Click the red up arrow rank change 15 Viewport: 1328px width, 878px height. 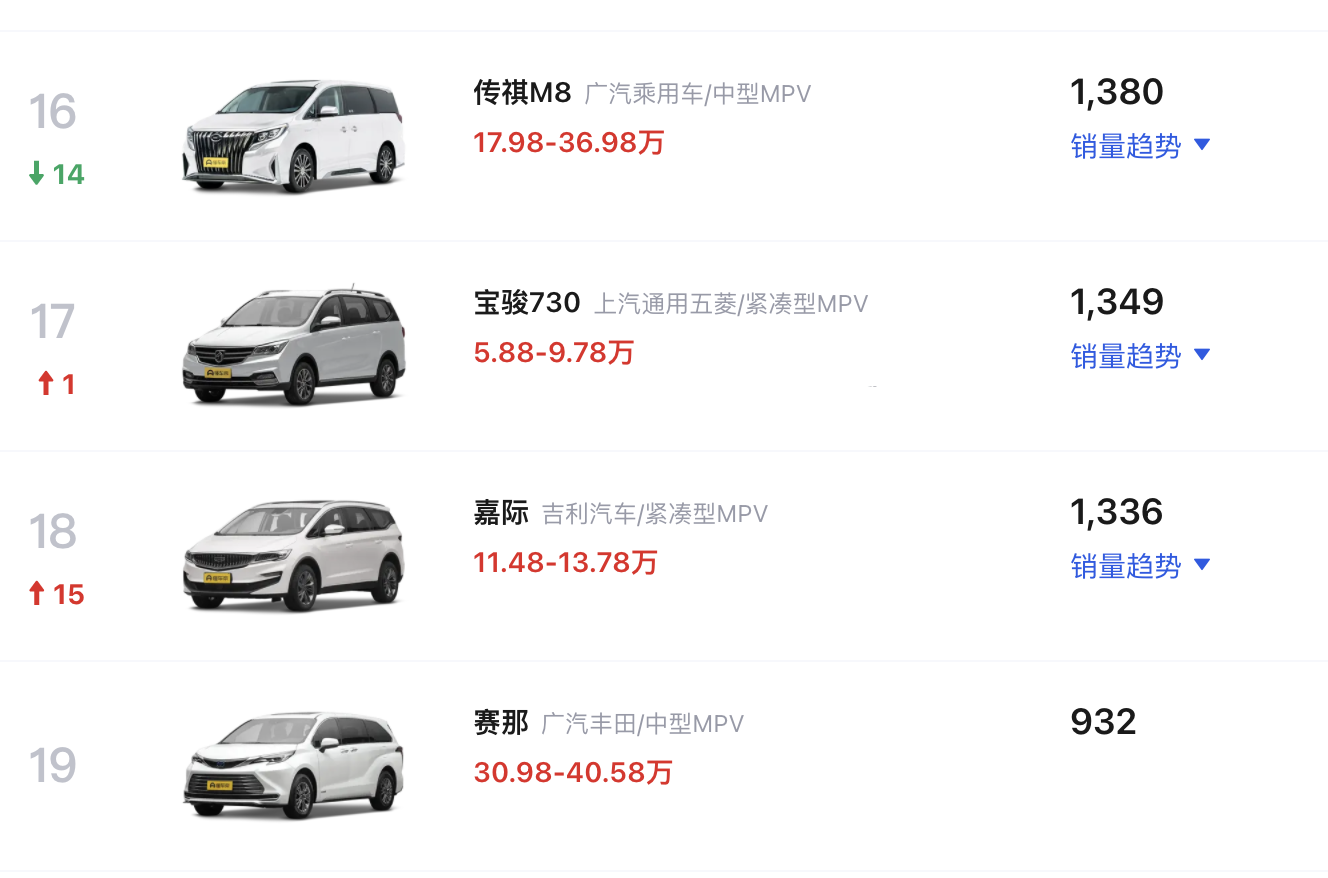coord(56,595)
